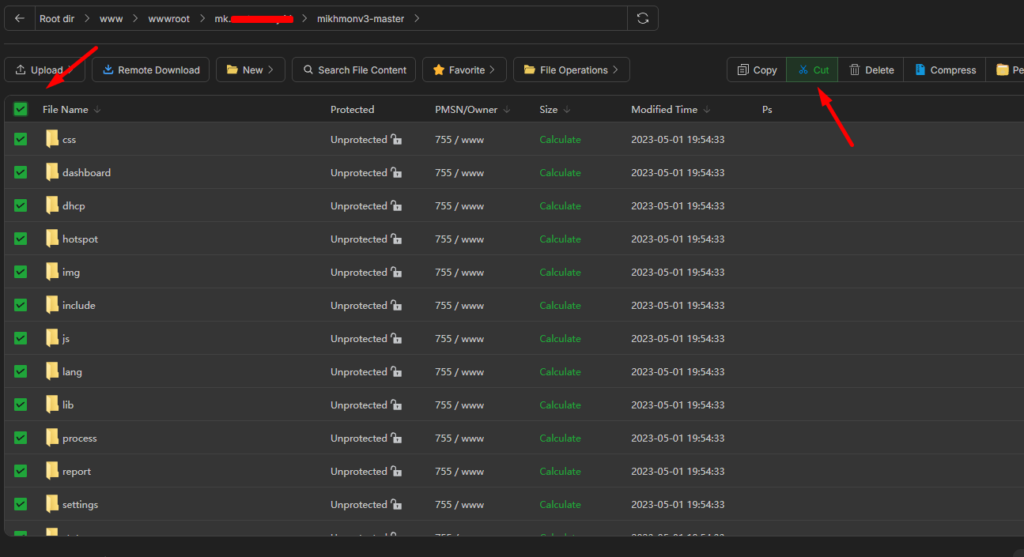This screenshot has height=557, width=1024.
Task: Calculate size of settings folder
Action: click(560, 504)
